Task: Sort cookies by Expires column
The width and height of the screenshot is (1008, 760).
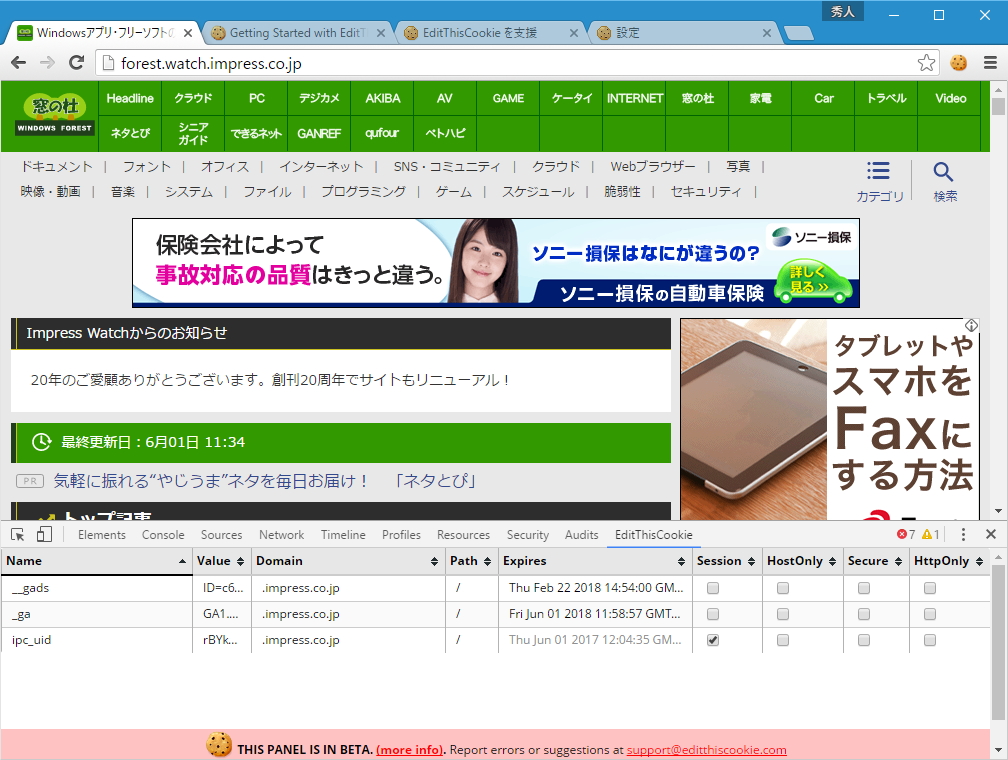Action: [595, 561]
